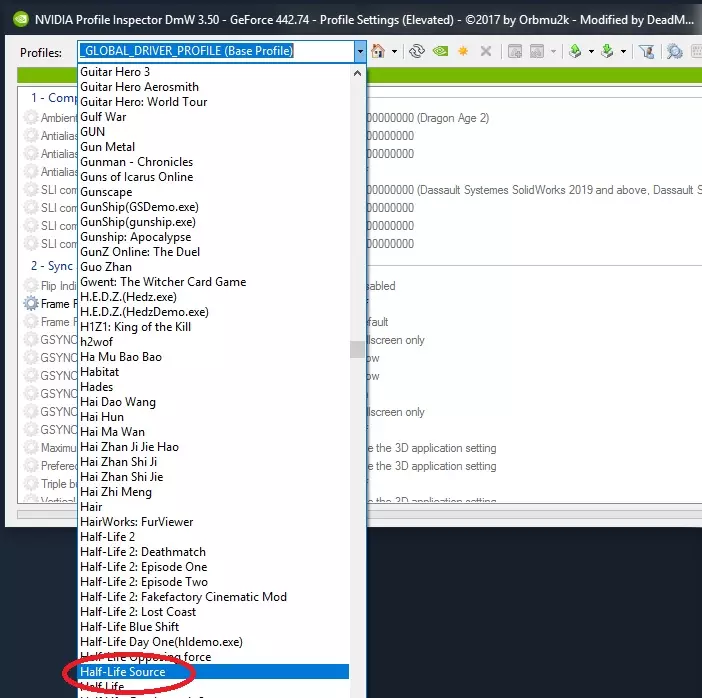Select 'Half-Life Source' profile
This screenshot has width=702, height=698.
point(214,672)
